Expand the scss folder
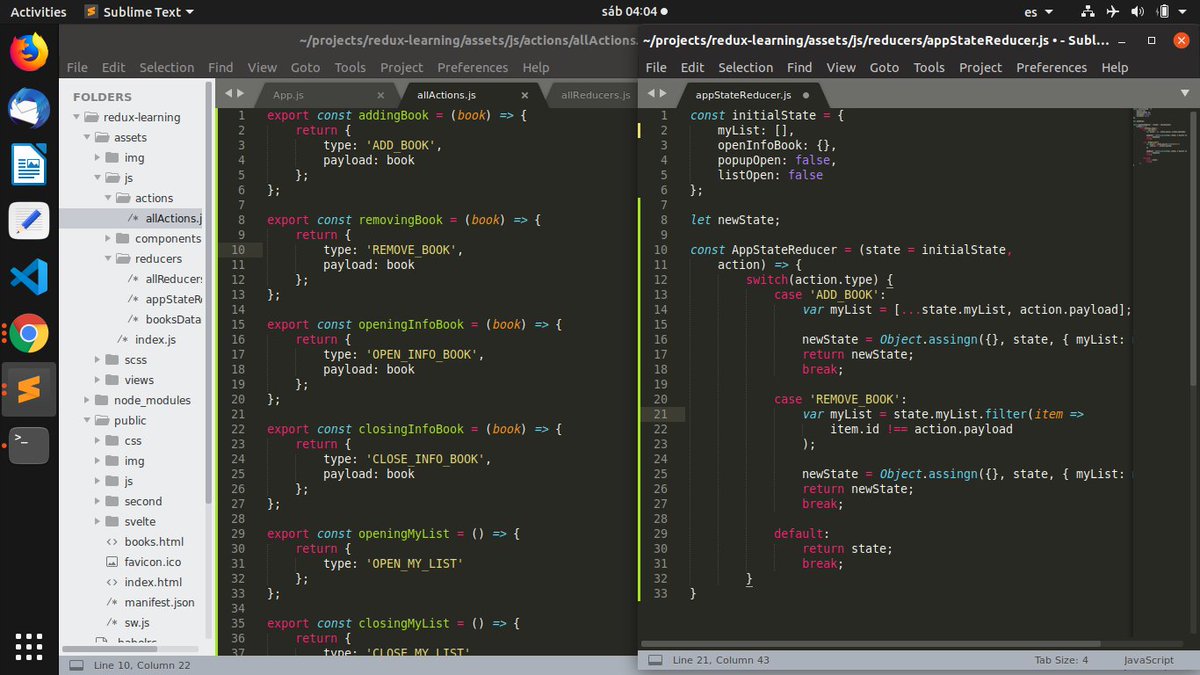The height and width of the screenshot is (675, 1200). coord(98,360)
